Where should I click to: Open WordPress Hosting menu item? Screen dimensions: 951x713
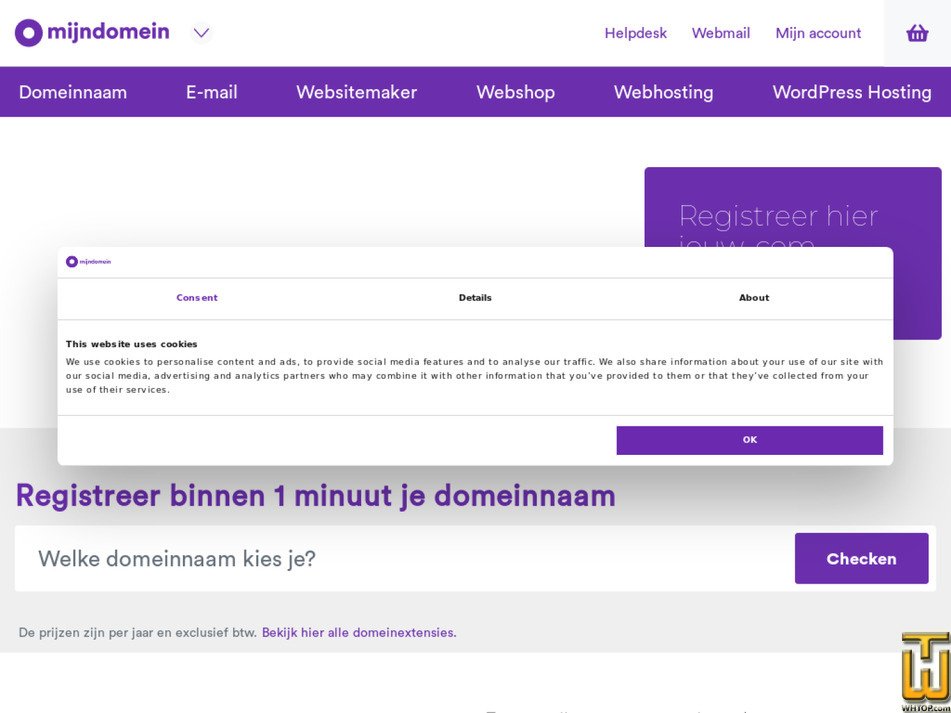point(852,92)
